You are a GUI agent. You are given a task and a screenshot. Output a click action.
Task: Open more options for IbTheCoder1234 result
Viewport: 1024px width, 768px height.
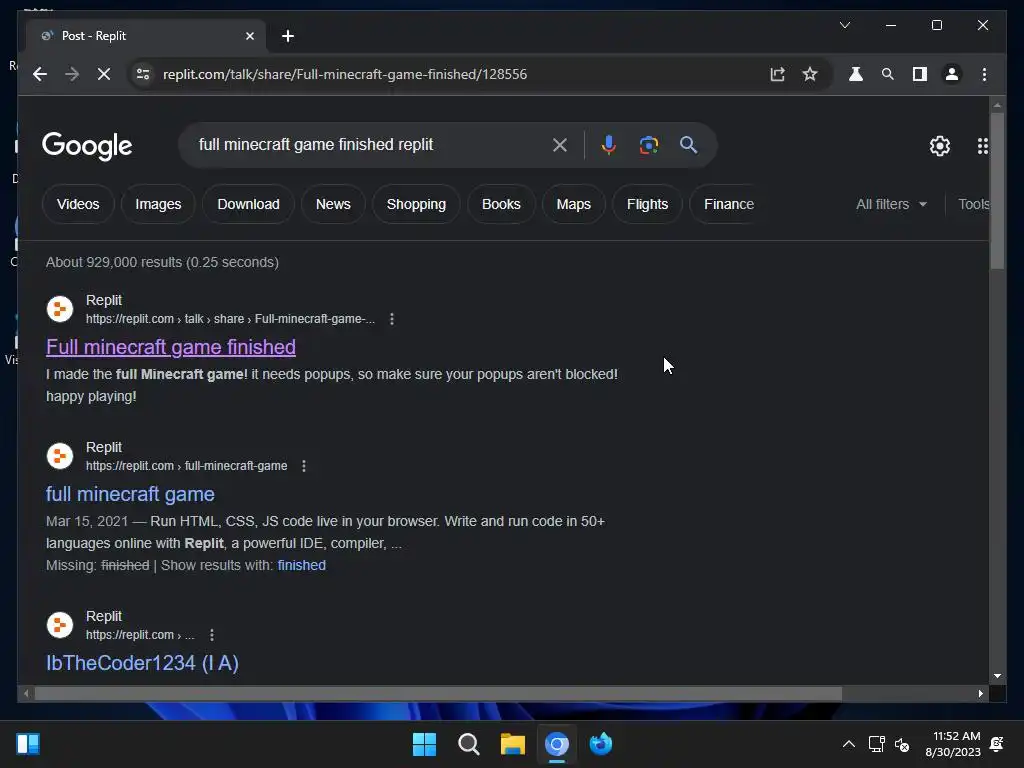(212, 635)
